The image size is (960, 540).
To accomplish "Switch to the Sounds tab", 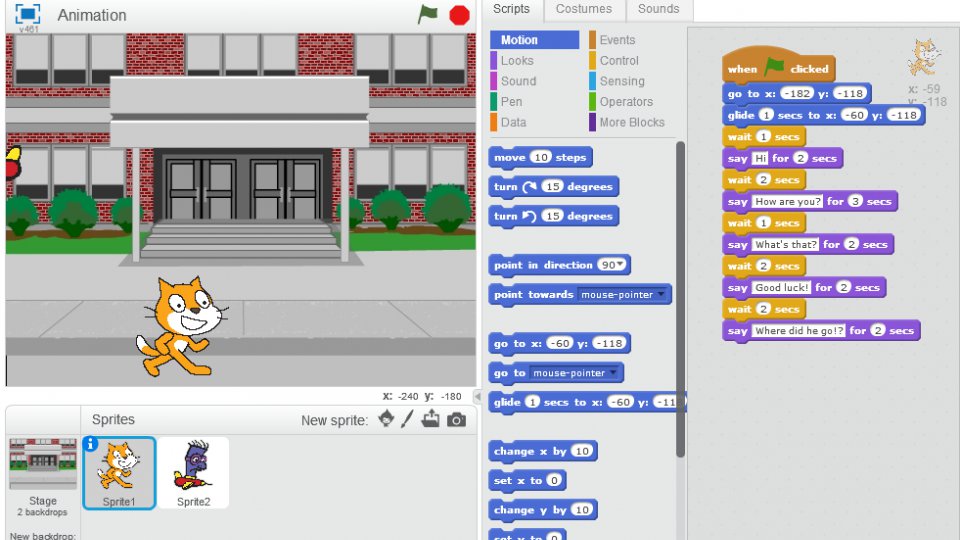I will point(658,9).
